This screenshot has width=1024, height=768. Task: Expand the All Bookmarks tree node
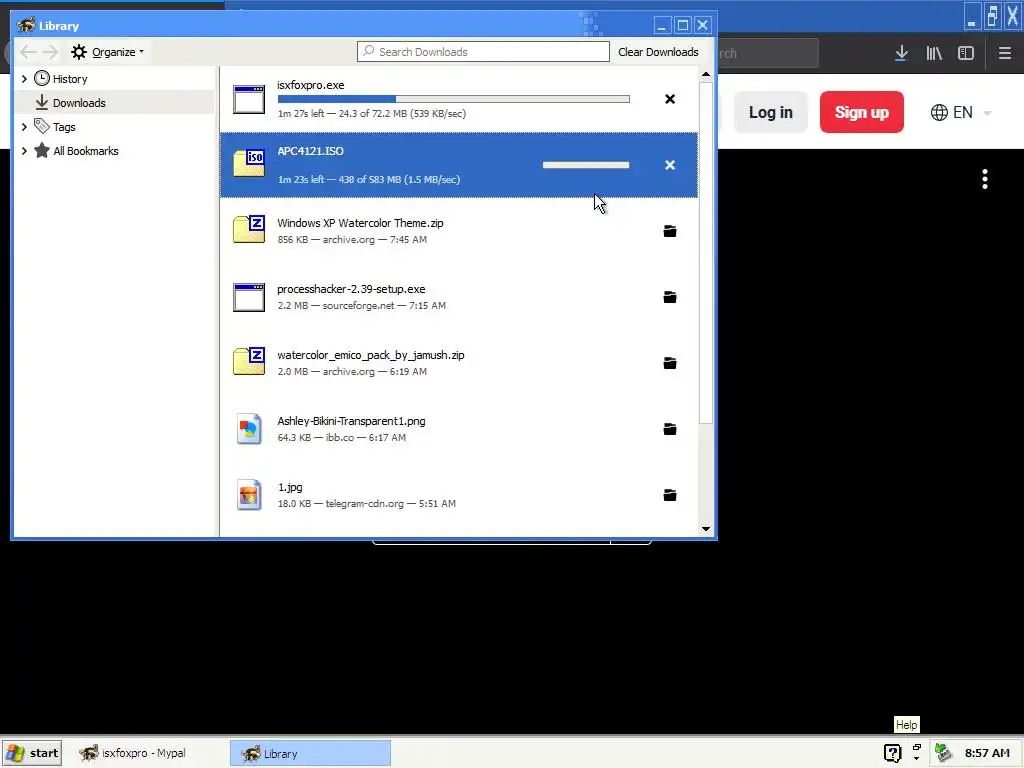[24, 151]
